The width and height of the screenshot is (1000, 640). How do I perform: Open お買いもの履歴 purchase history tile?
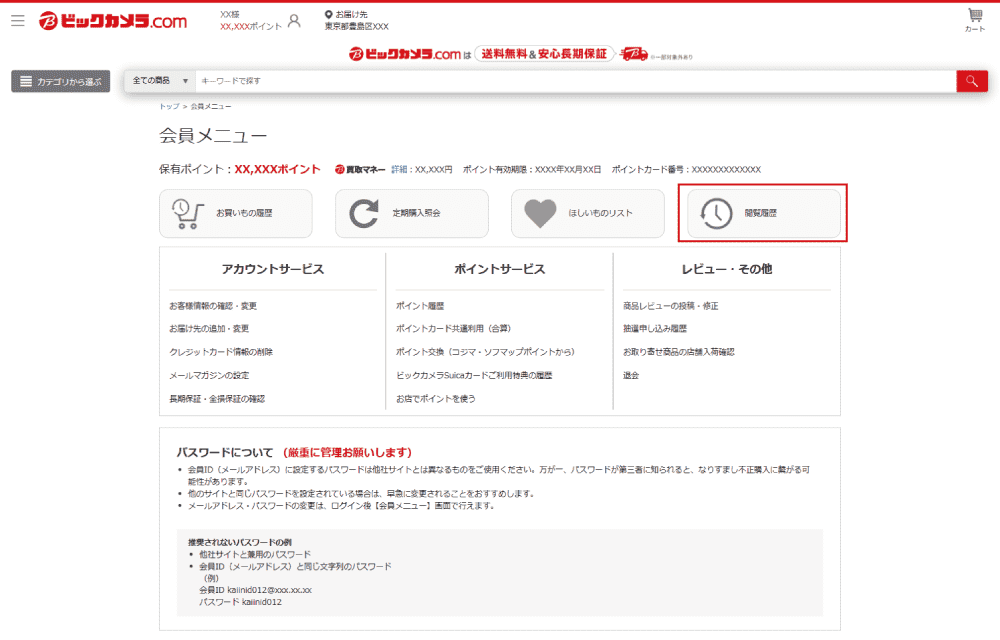236,213
